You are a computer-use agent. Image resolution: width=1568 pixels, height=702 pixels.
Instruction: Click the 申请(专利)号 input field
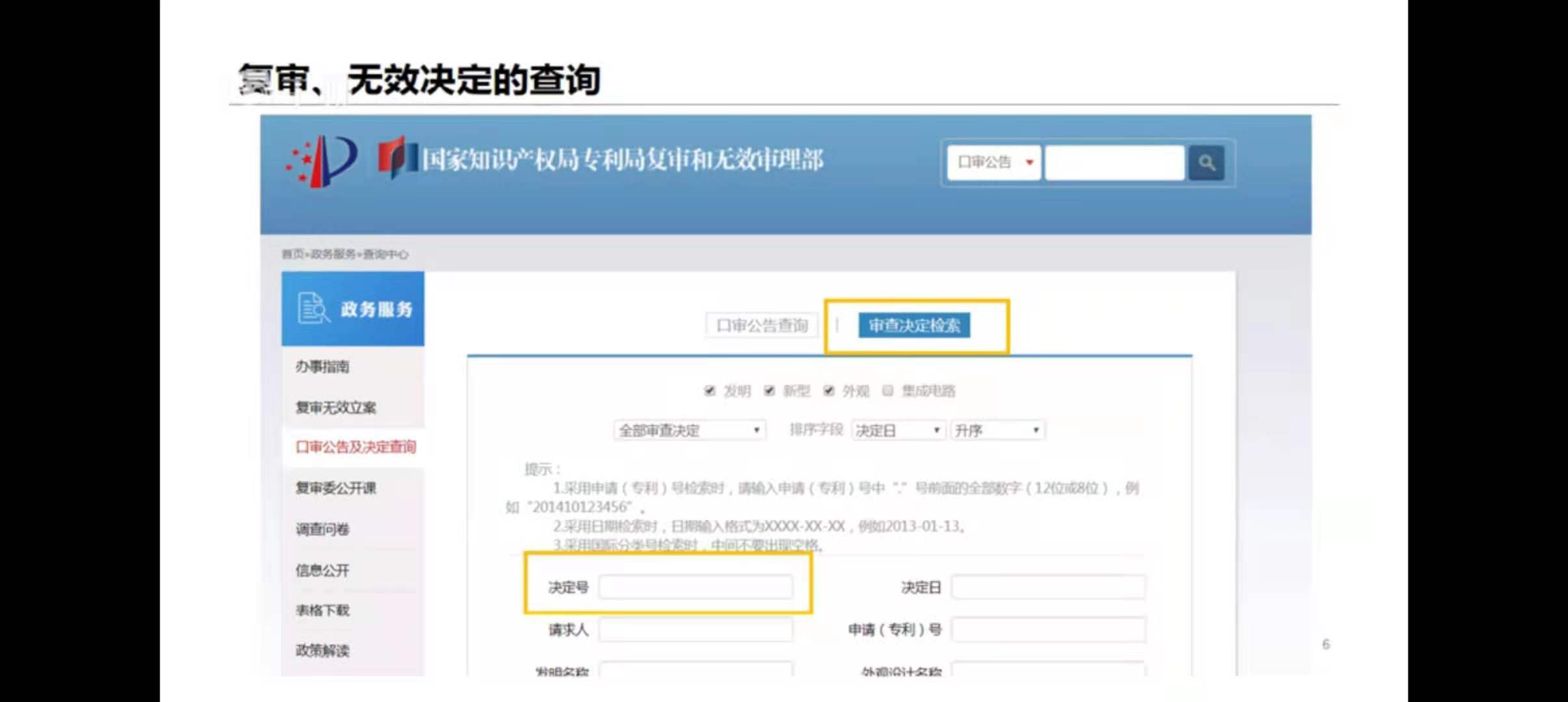(x=1047, y=629)
